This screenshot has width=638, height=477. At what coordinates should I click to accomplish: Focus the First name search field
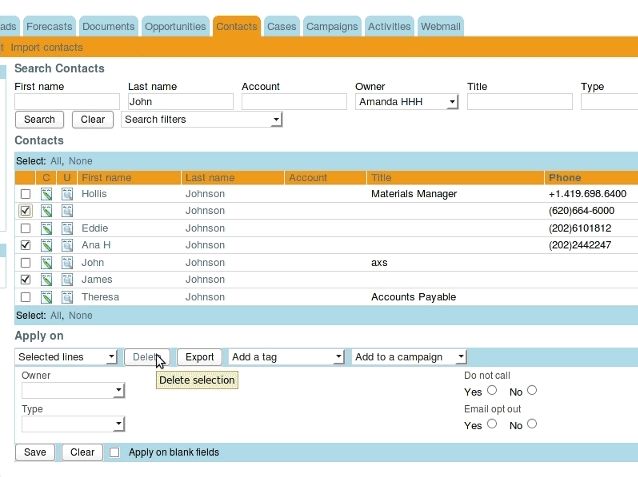[67, 102]
